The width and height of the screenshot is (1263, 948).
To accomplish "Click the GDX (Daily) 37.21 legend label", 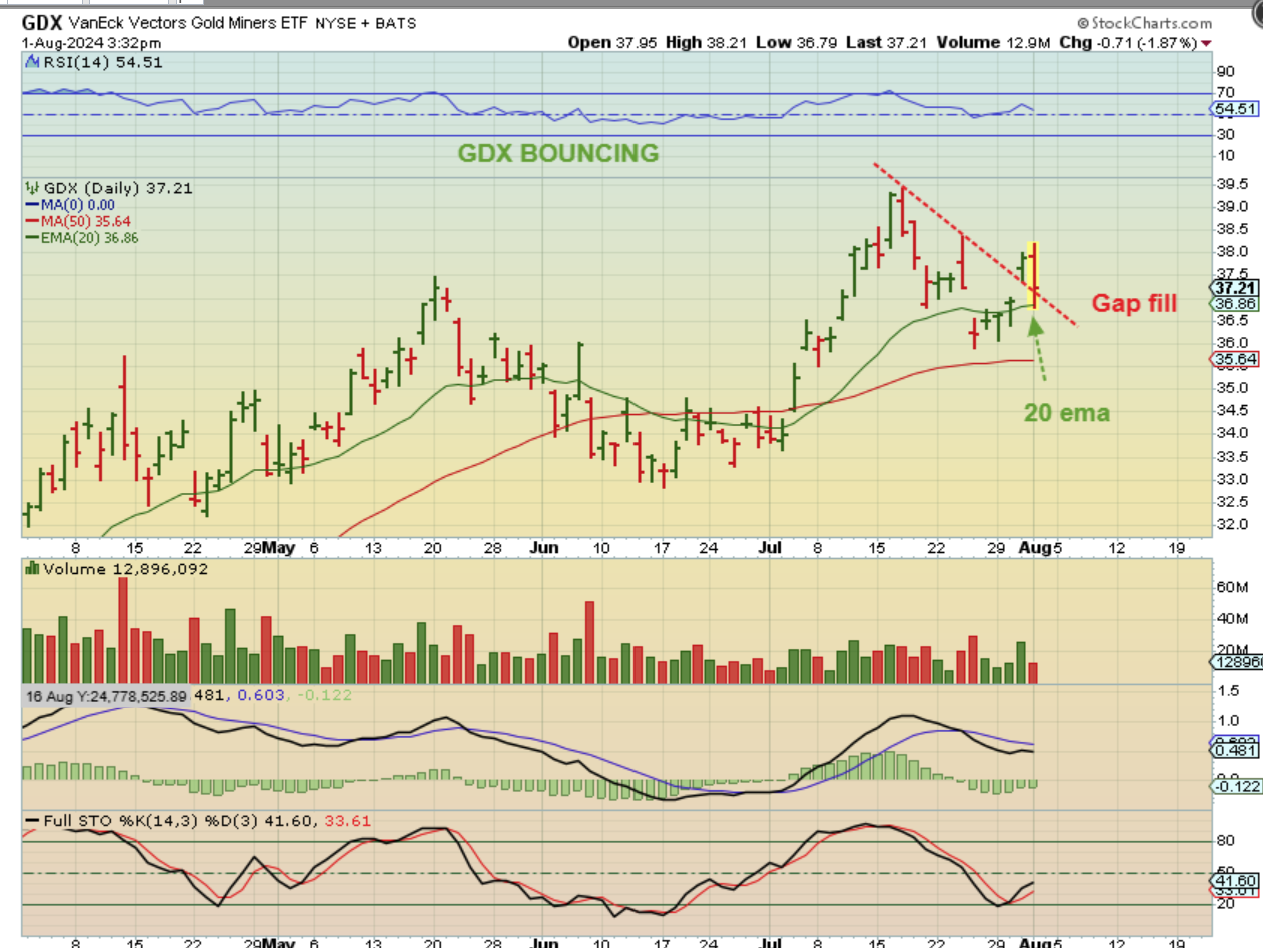I will (x=116, y=188).
